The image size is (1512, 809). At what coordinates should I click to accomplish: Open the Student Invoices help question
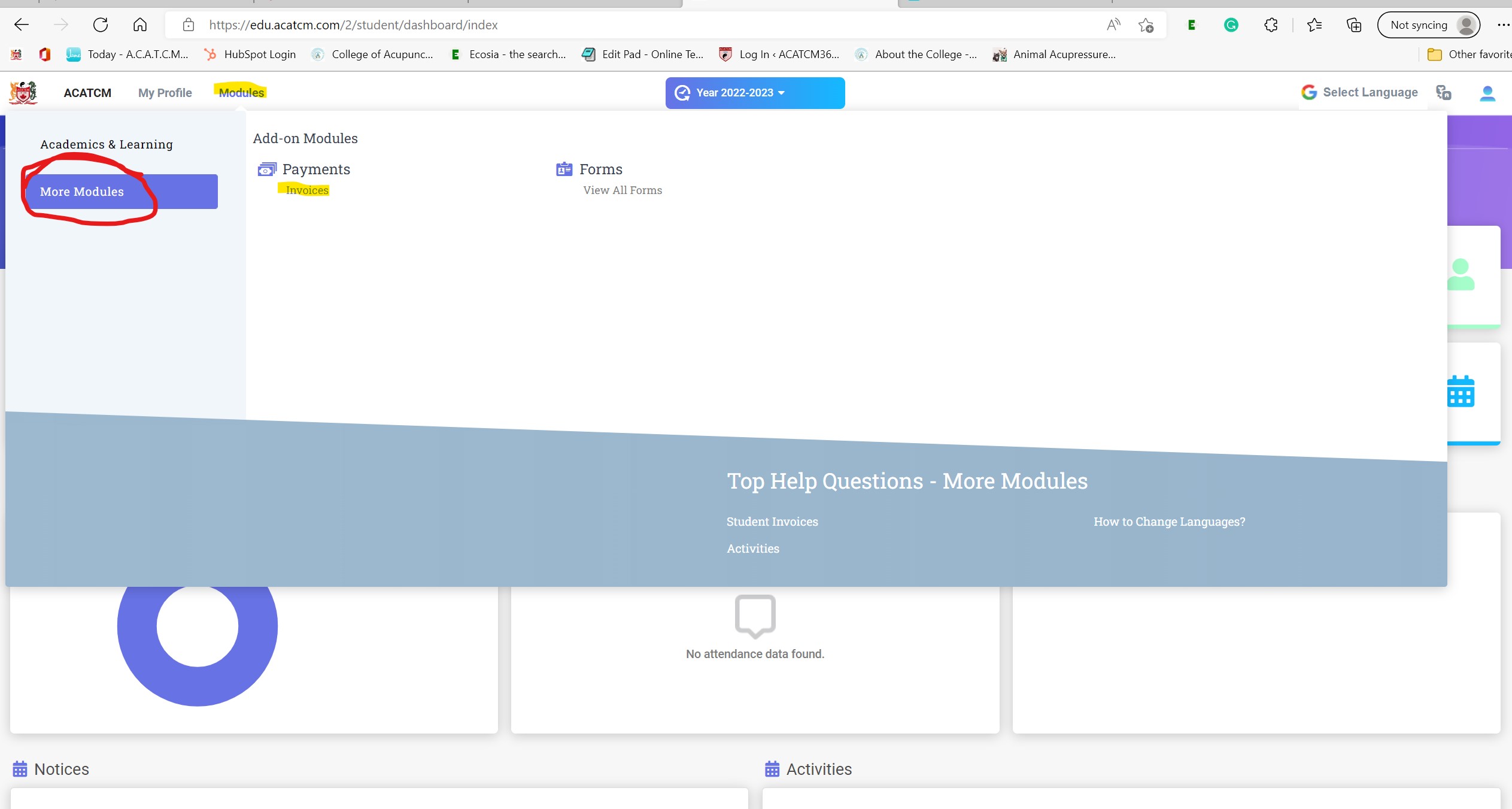[772, 522]
